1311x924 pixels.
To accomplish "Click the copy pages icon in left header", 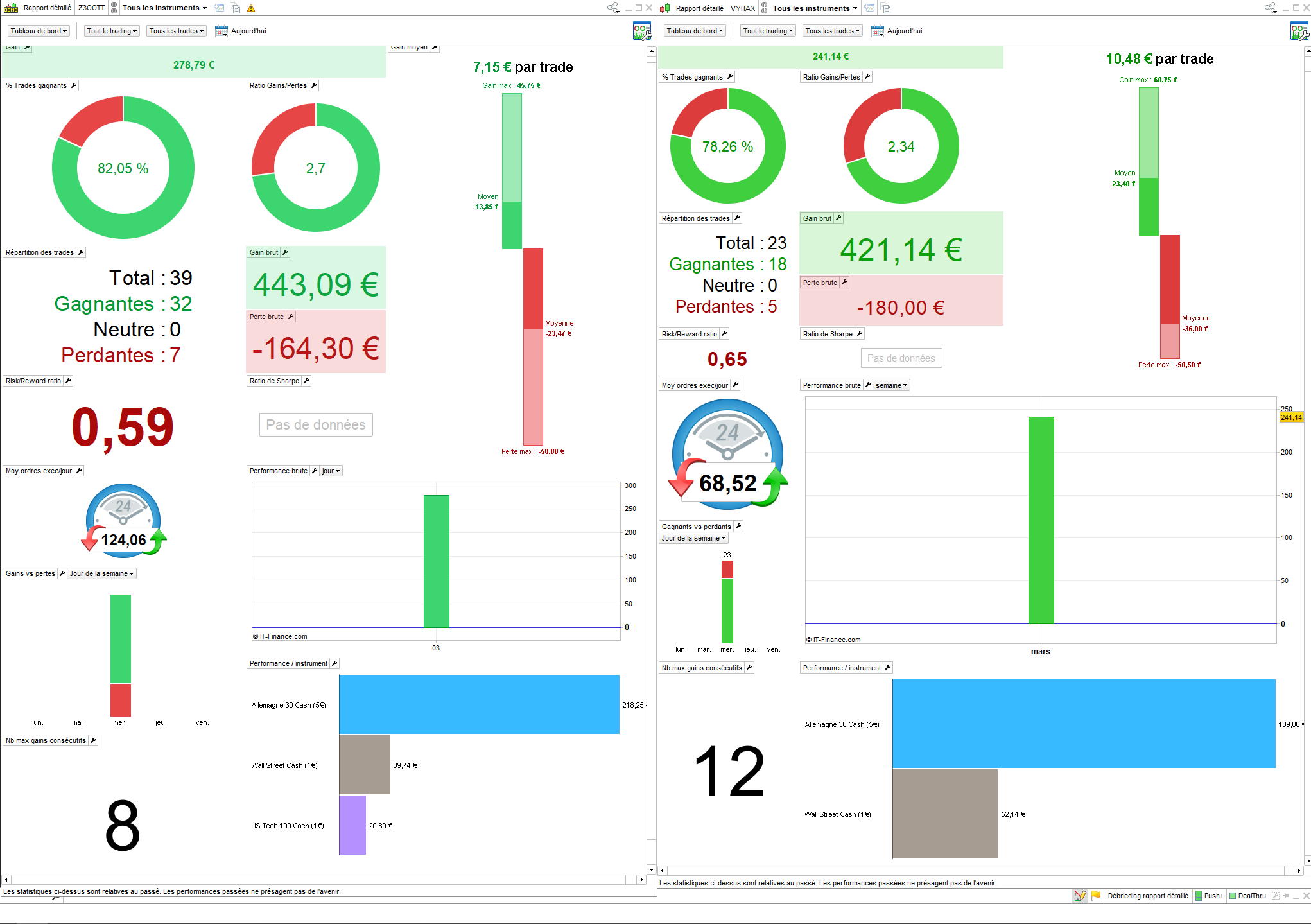I will [x=236, y=8].
